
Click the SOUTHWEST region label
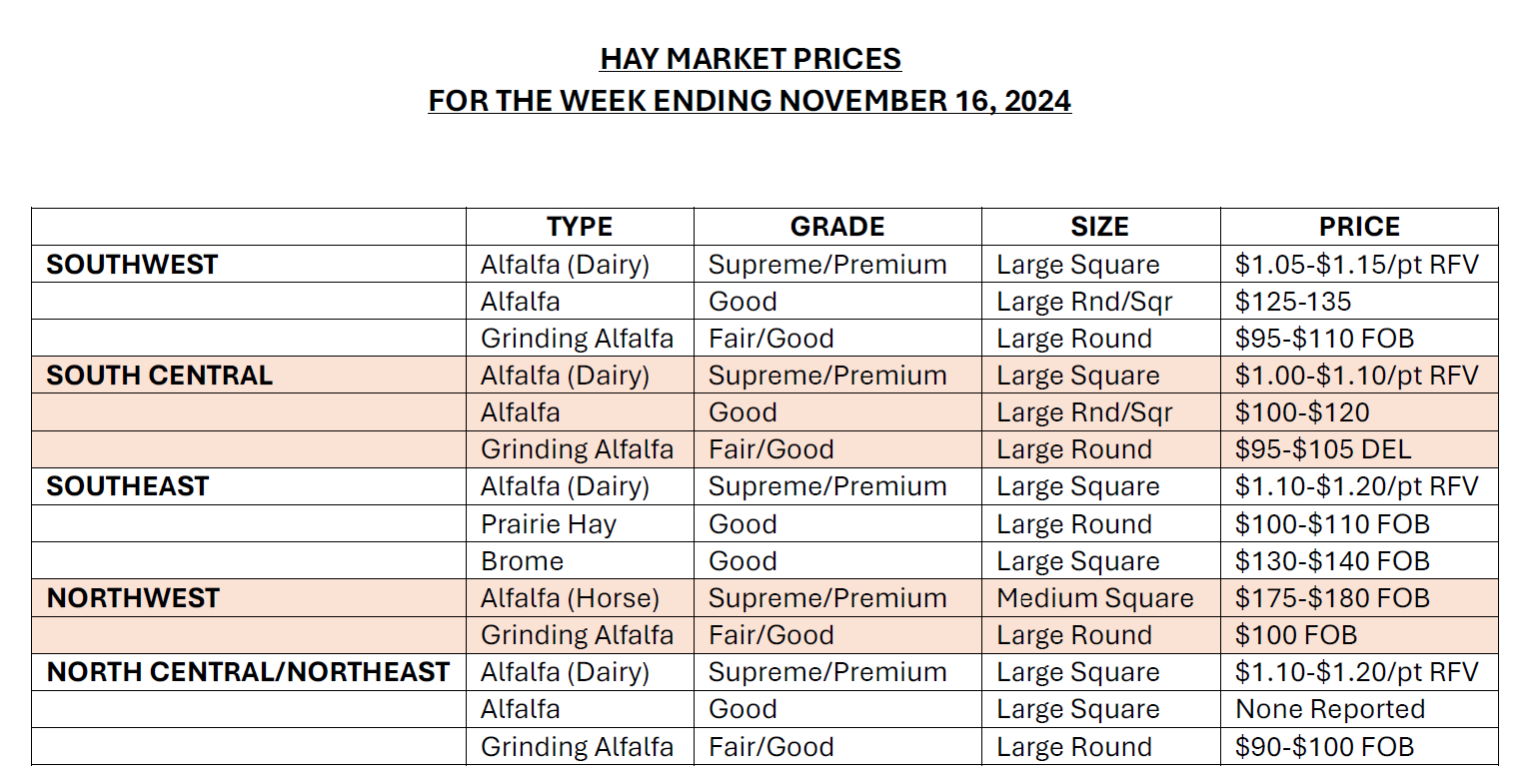click(x=132, y=265)
